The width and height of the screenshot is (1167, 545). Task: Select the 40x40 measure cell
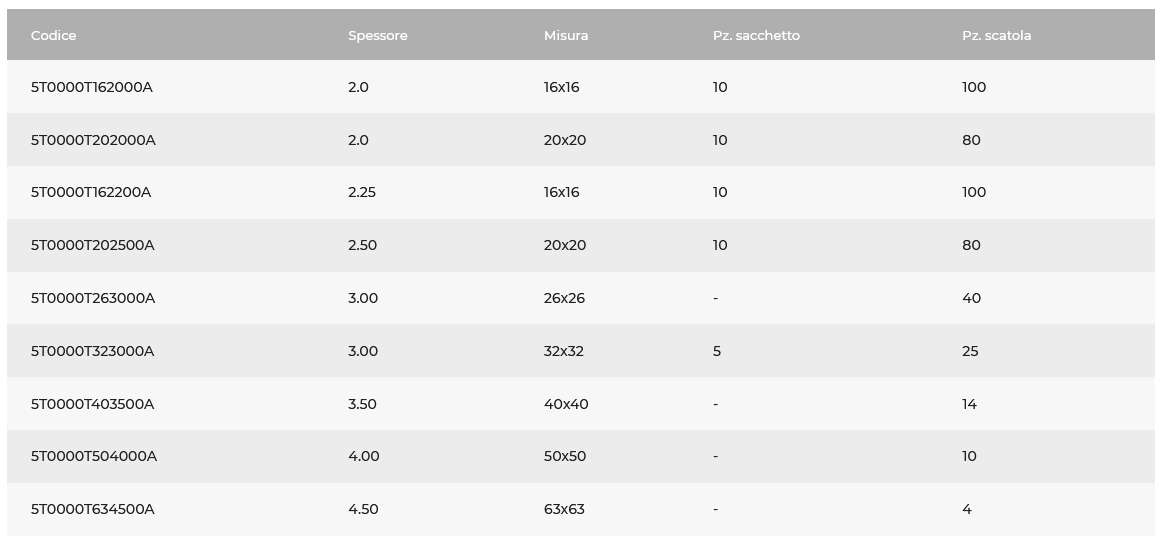click(565, 404)
